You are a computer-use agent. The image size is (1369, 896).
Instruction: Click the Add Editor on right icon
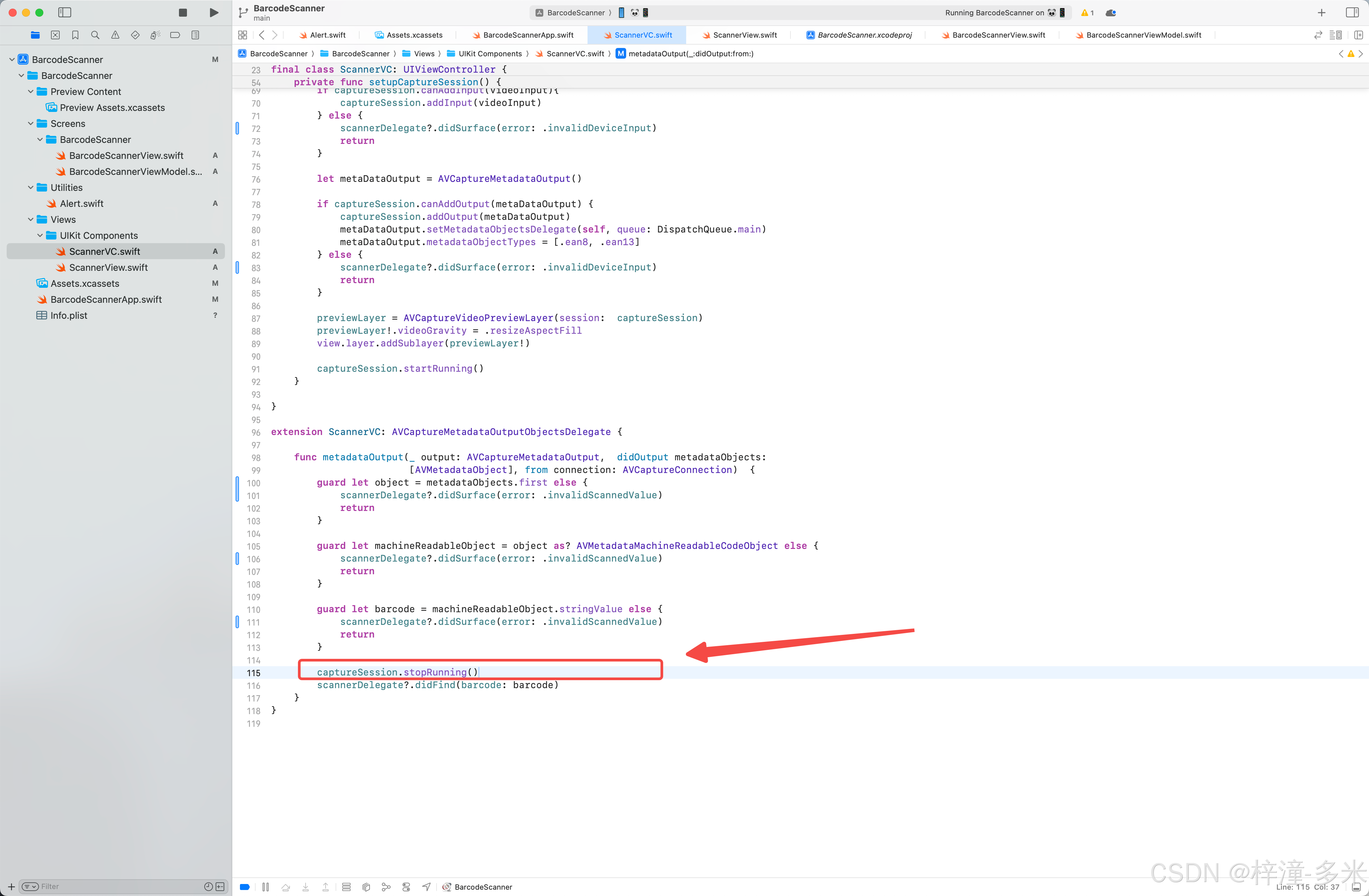click(1358, 35)
